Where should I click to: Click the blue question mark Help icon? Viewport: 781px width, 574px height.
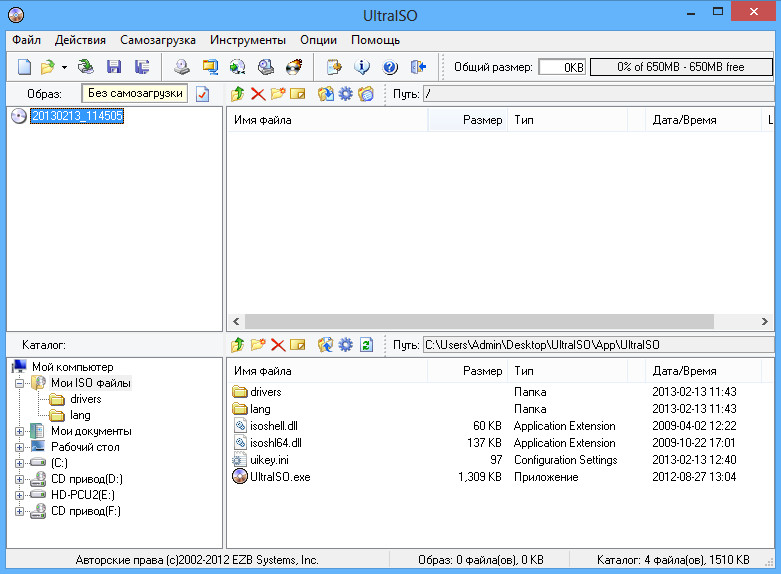tap(390, 67)
